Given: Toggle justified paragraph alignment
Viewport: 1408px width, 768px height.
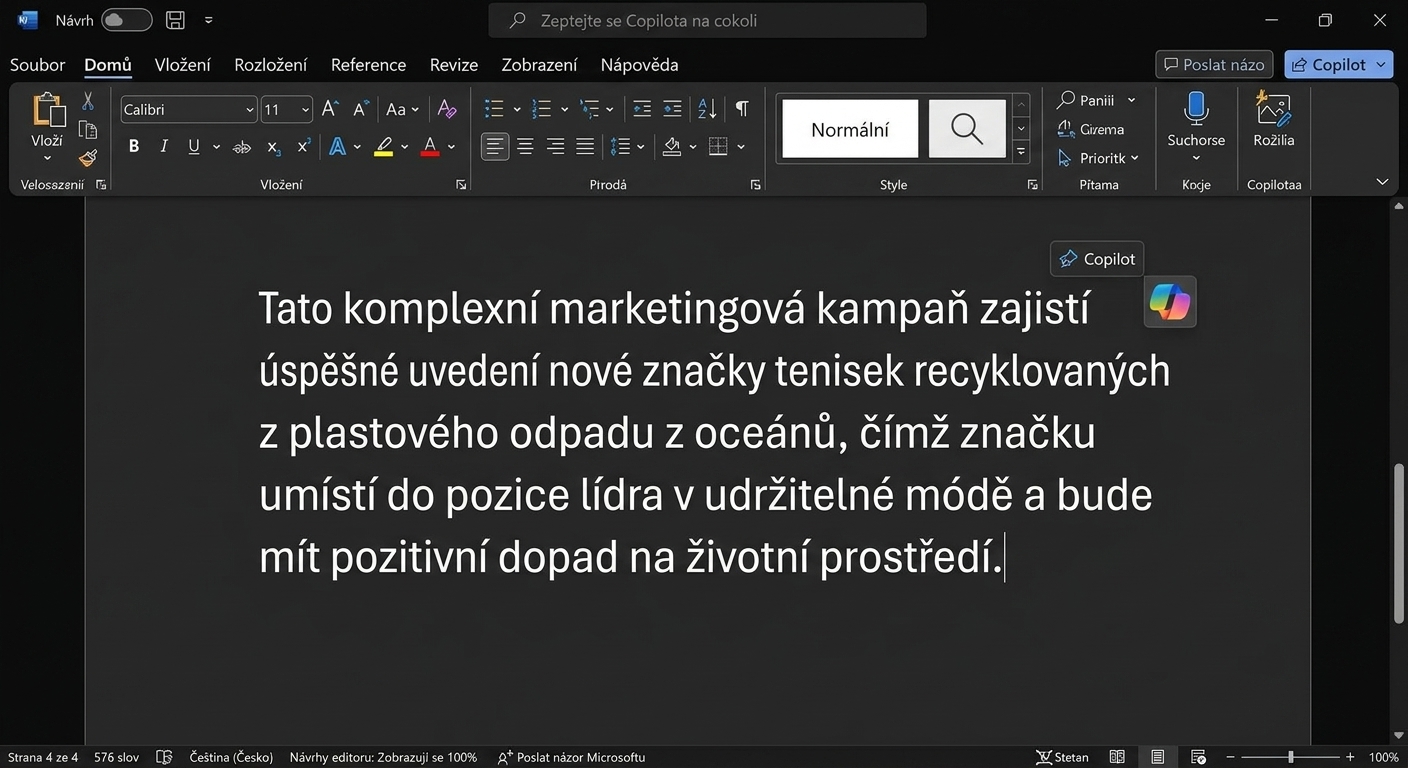Looking at the screenshot, I should 585,147.
